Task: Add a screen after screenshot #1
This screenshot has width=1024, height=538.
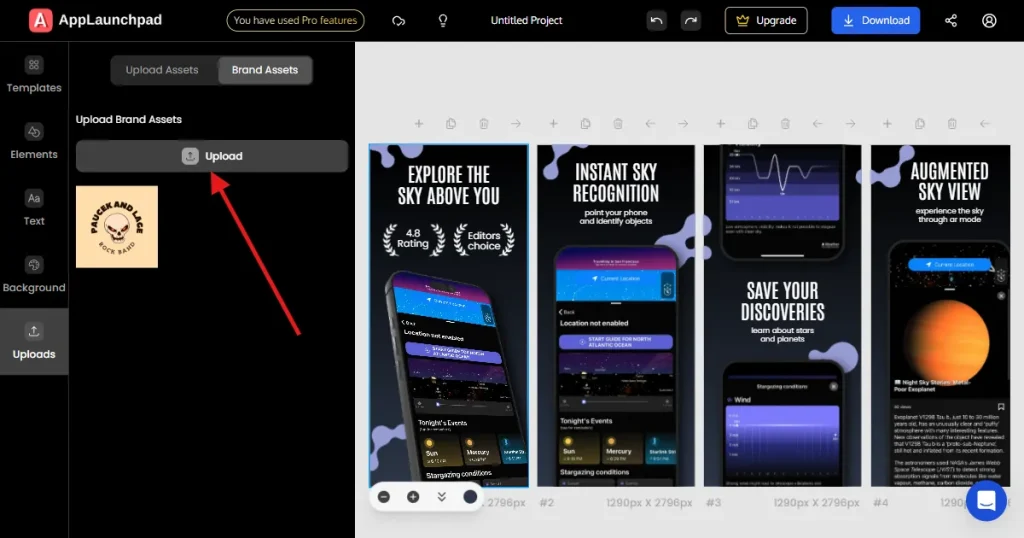Action: tap(419, 123)
